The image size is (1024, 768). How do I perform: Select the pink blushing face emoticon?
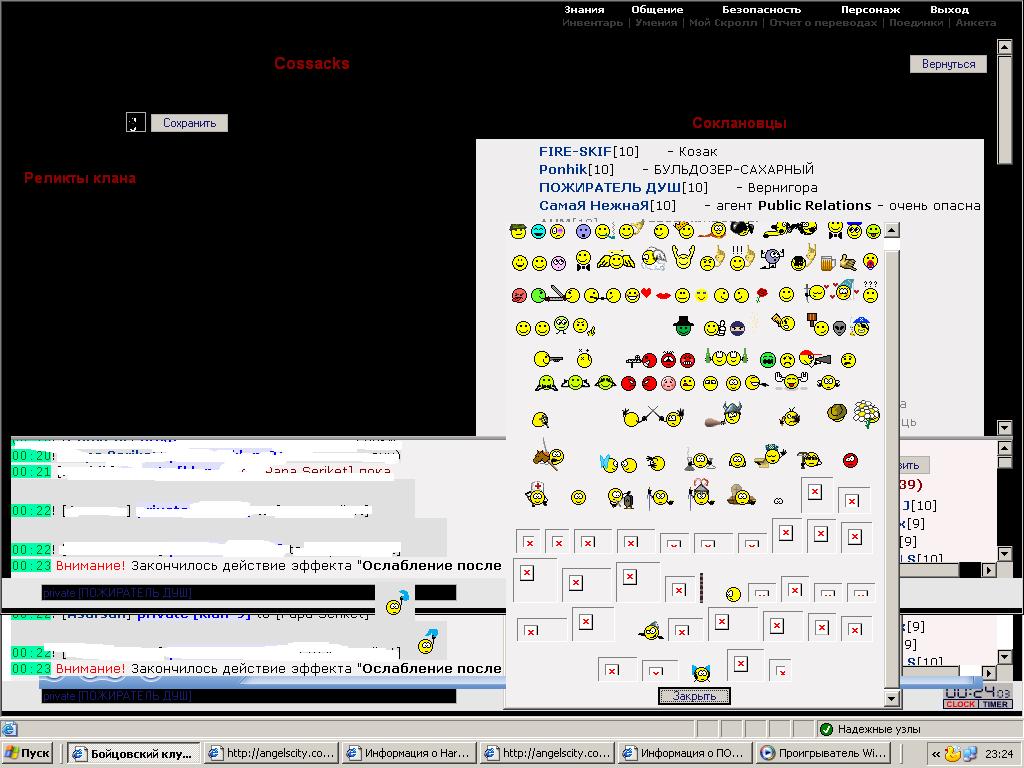click(668, 383)
